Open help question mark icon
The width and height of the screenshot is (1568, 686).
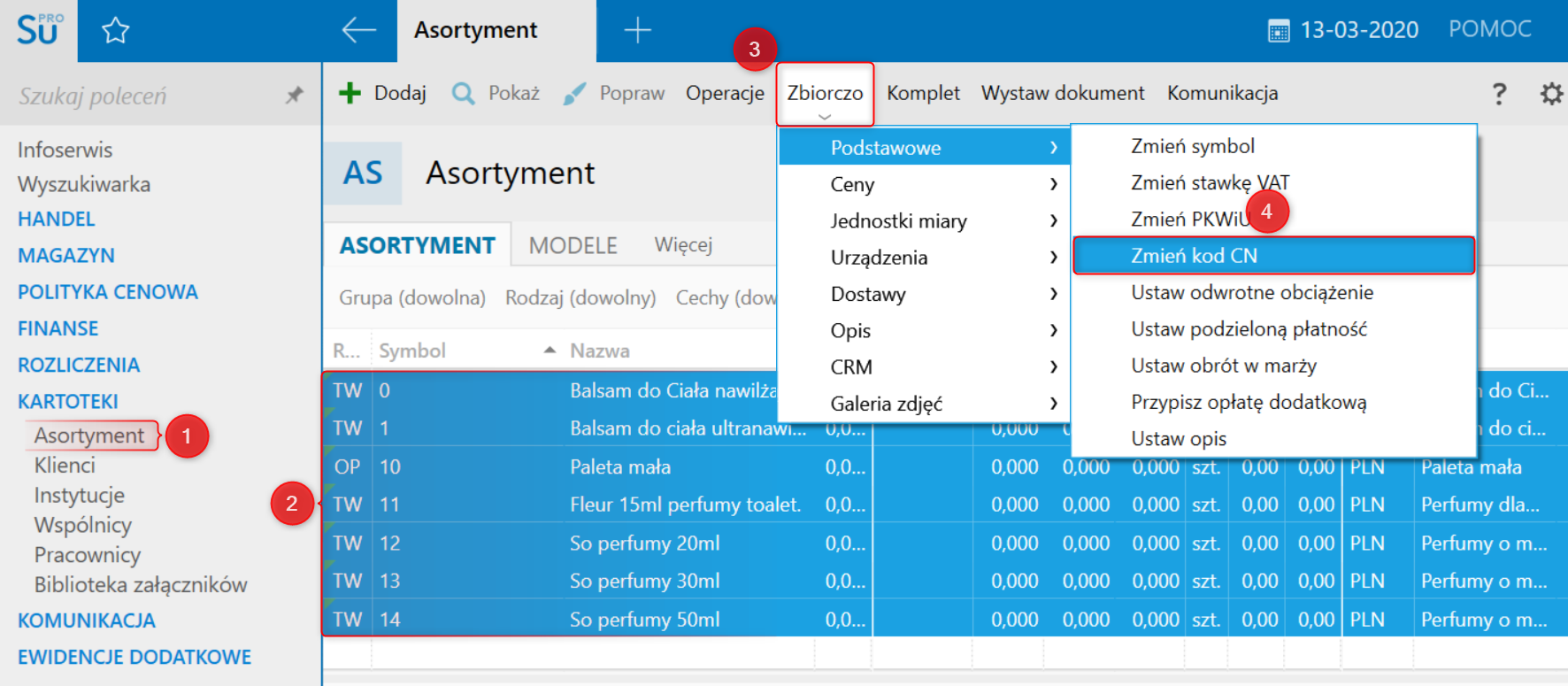click(x=1499, y=94)
